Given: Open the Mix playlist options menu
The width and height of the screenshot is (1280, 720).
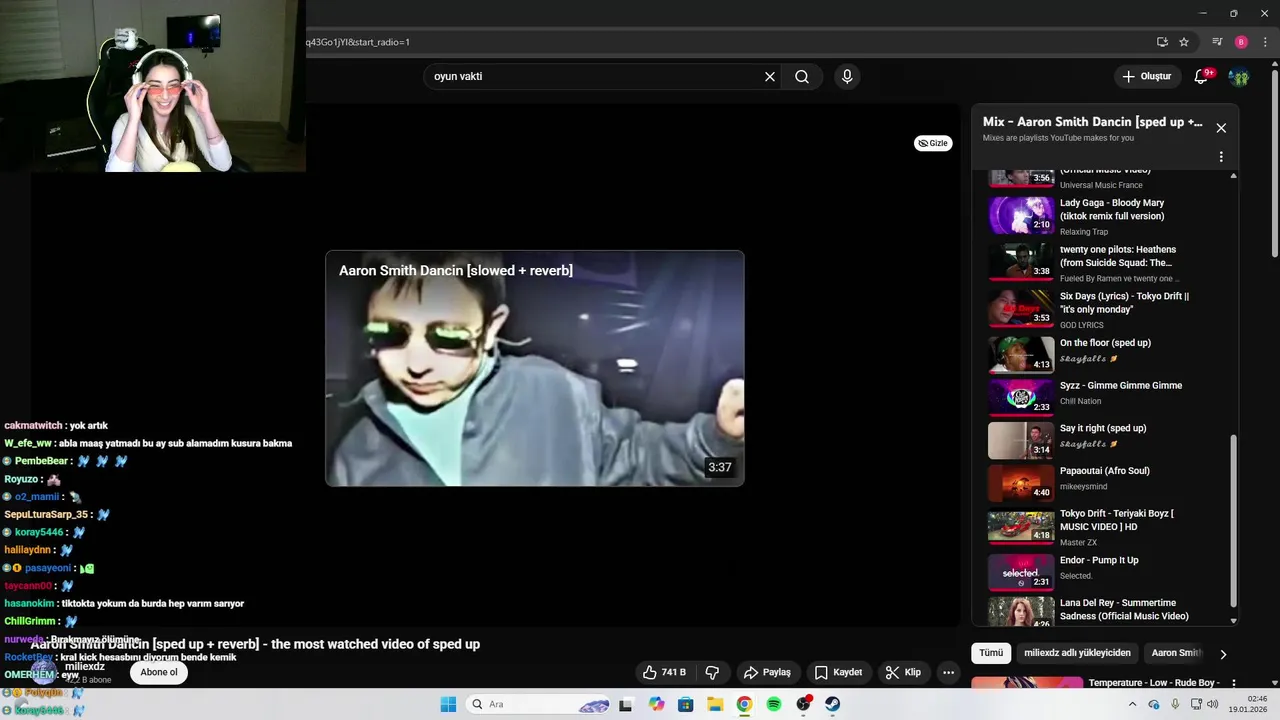Looking at the screenshot, I should 1221,157.
